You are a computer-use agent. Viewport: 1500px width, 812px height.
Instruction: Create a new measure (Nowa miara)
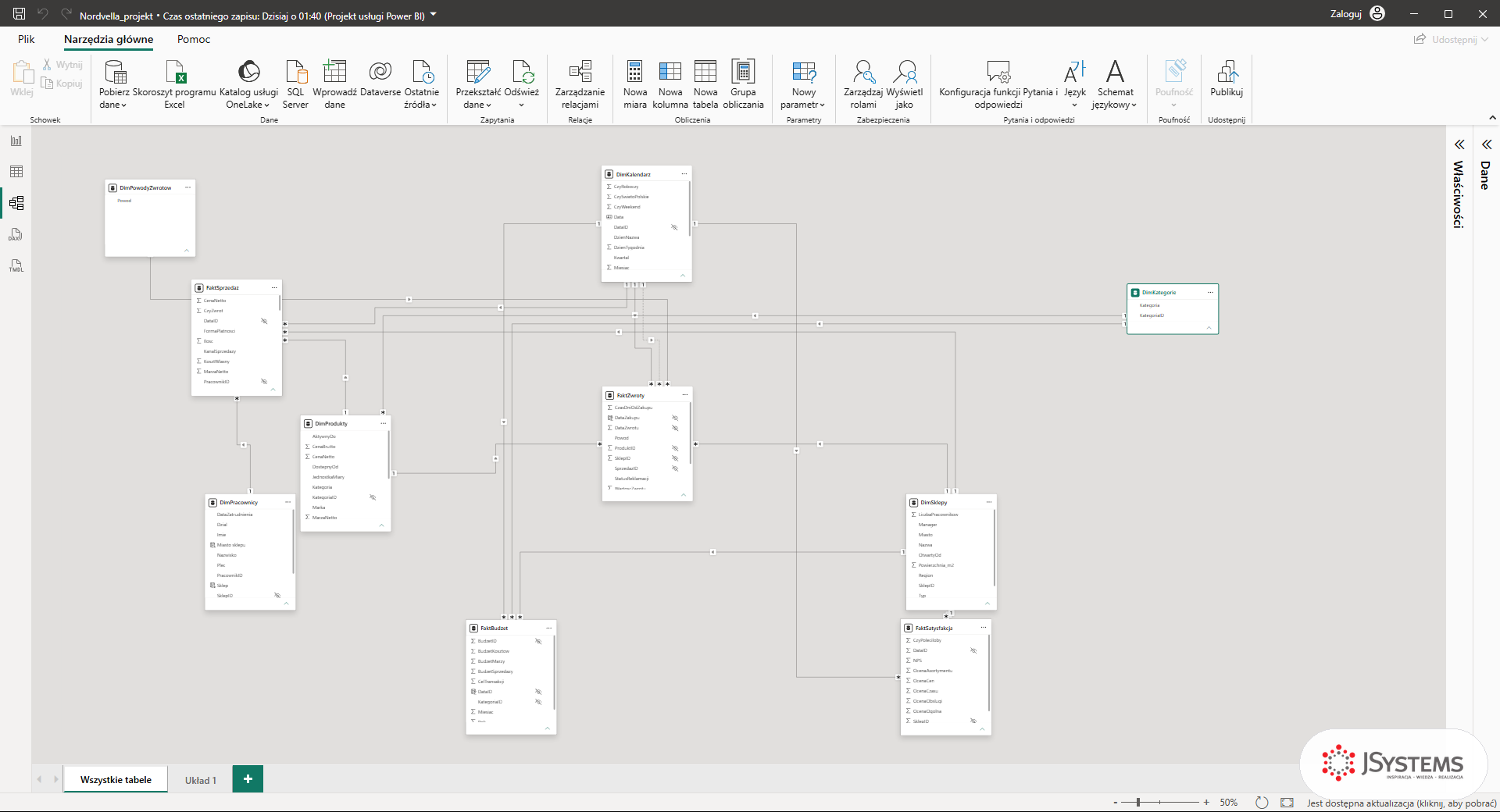coord(635,84)
